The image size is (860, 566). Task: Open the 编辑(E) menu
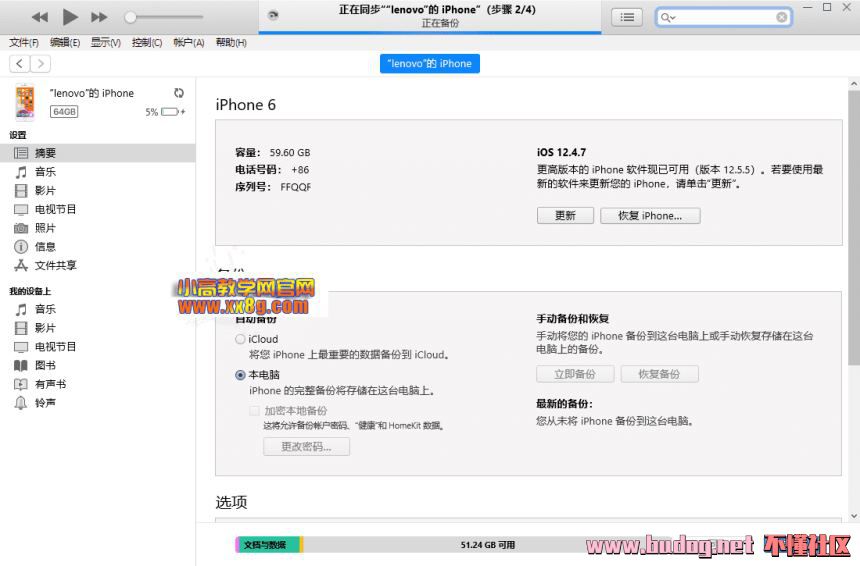65,42
